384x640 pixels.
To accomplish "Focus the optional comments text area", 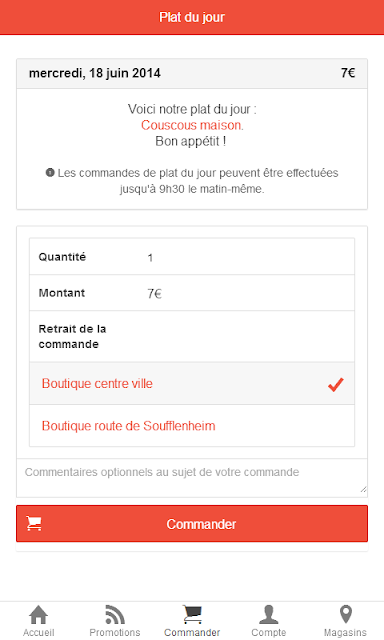I will click(x=192, y=478).
